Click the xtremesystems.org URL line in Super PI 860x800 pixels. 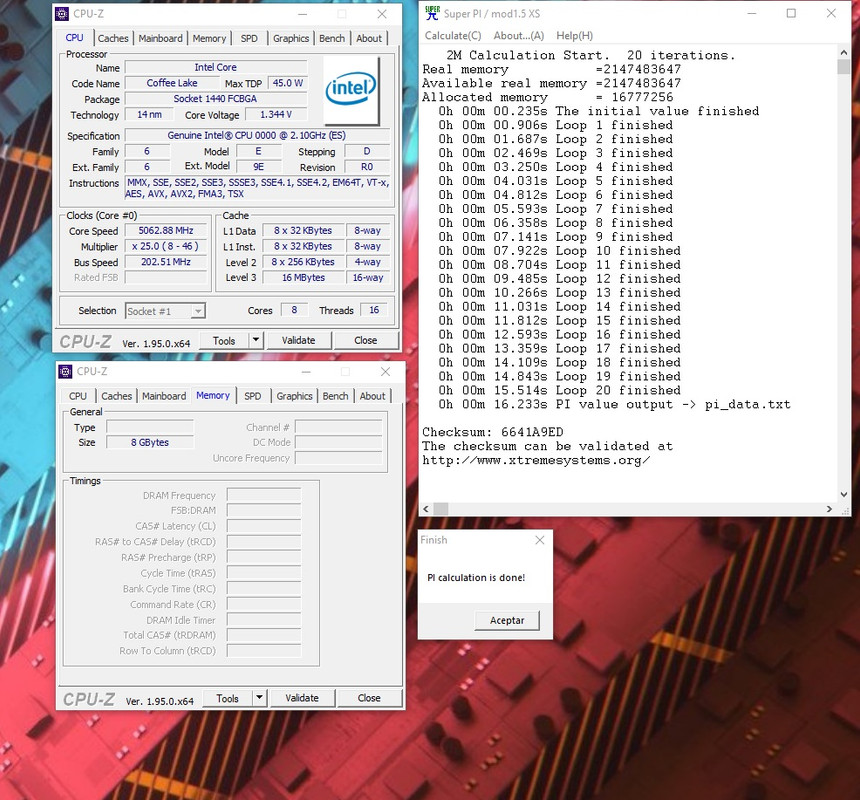coord(536,460)
